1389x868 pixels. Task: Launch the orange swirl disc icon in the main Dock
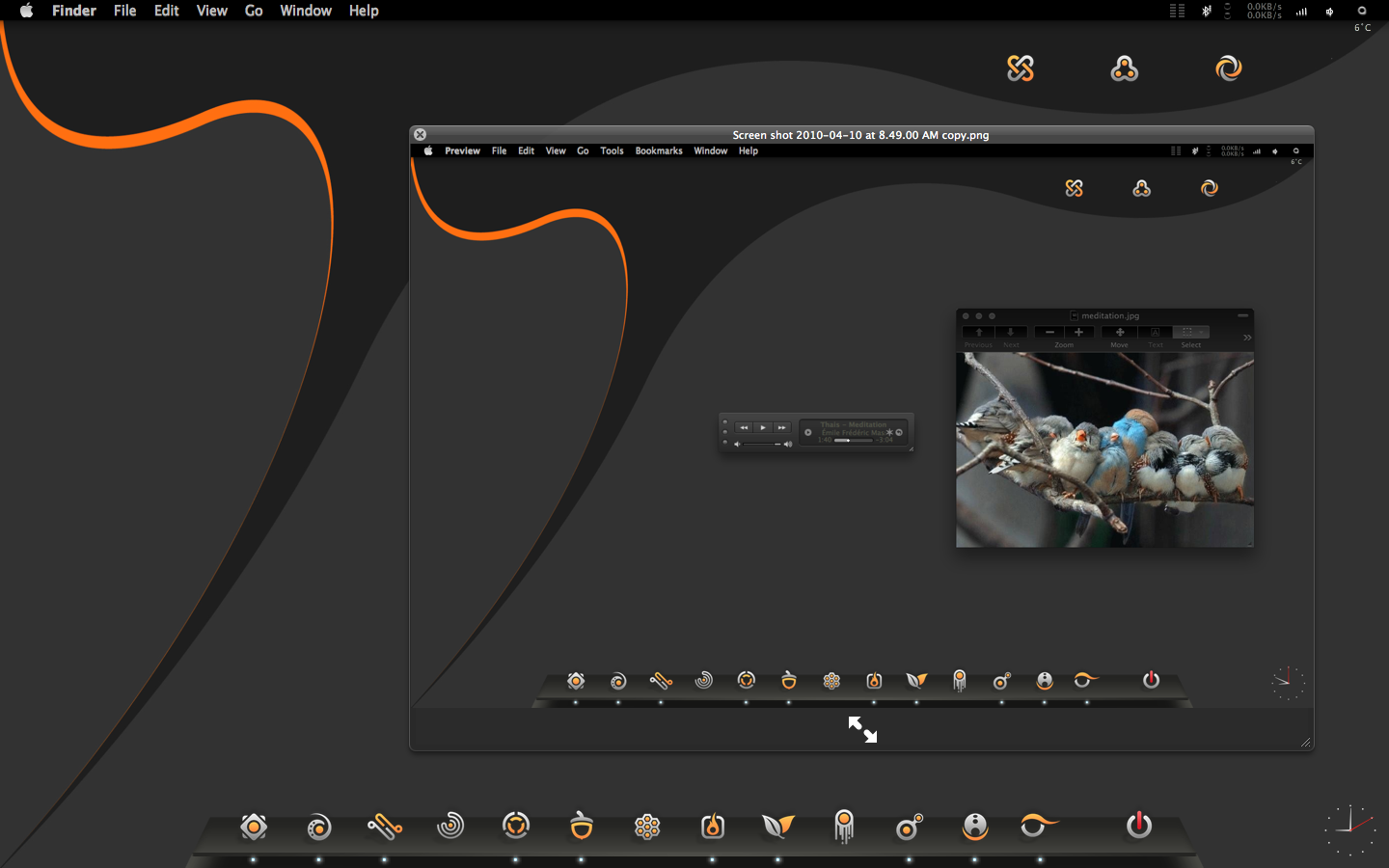click(319, 827)
